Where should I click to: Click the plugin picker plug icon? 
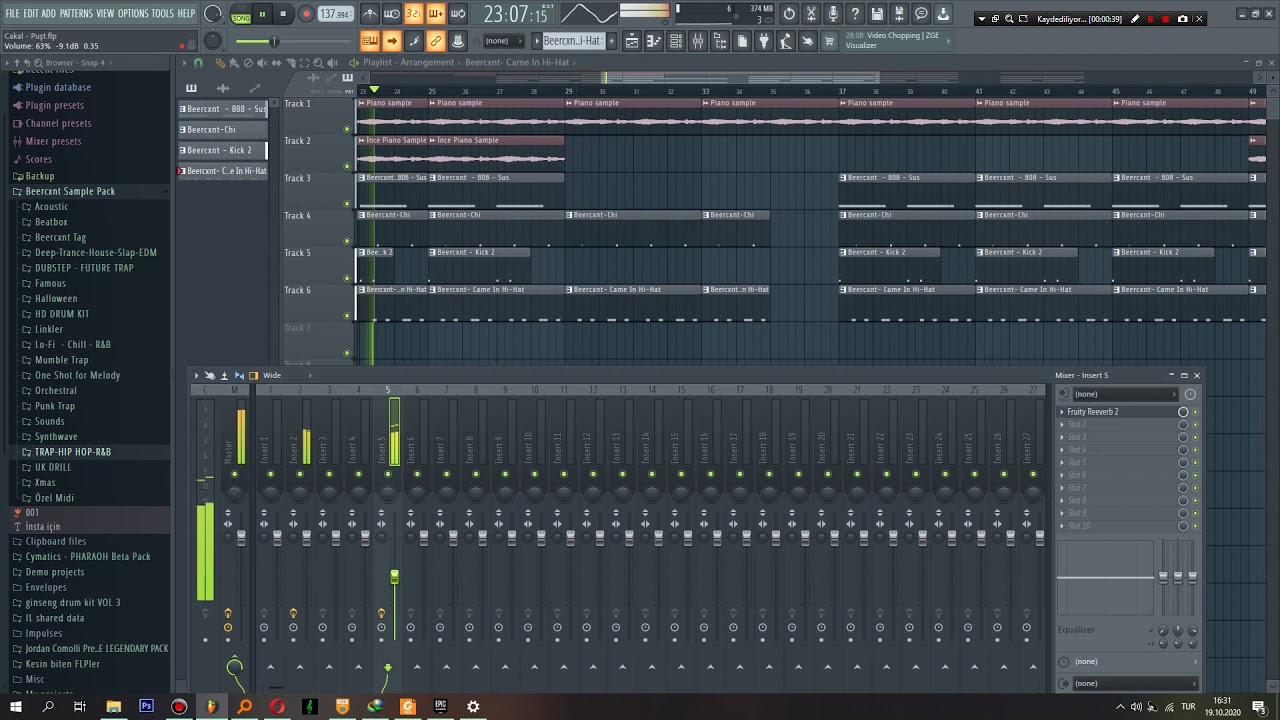pos(763,41)
